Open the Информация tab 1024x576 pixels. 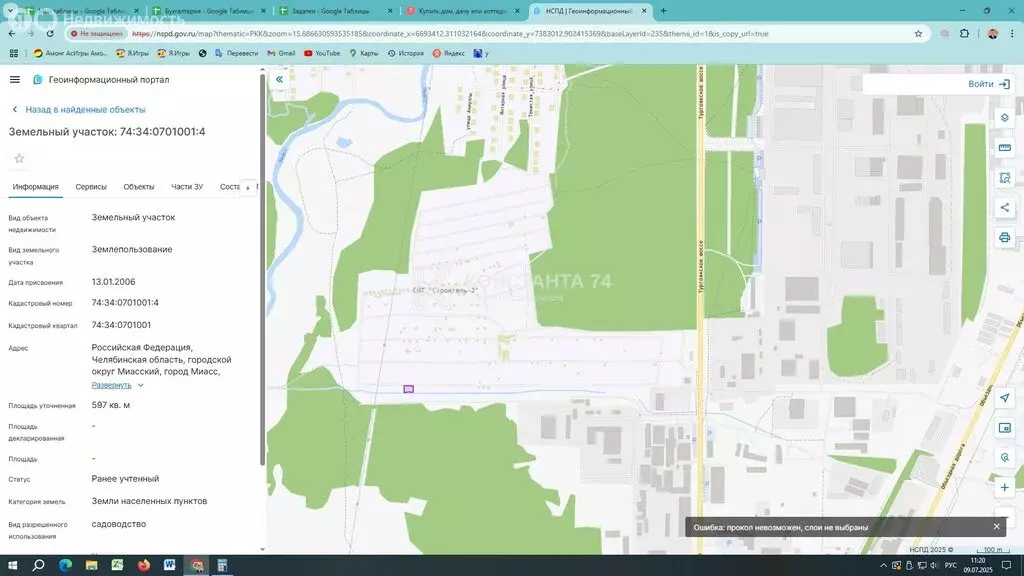[x=35, y=187]
